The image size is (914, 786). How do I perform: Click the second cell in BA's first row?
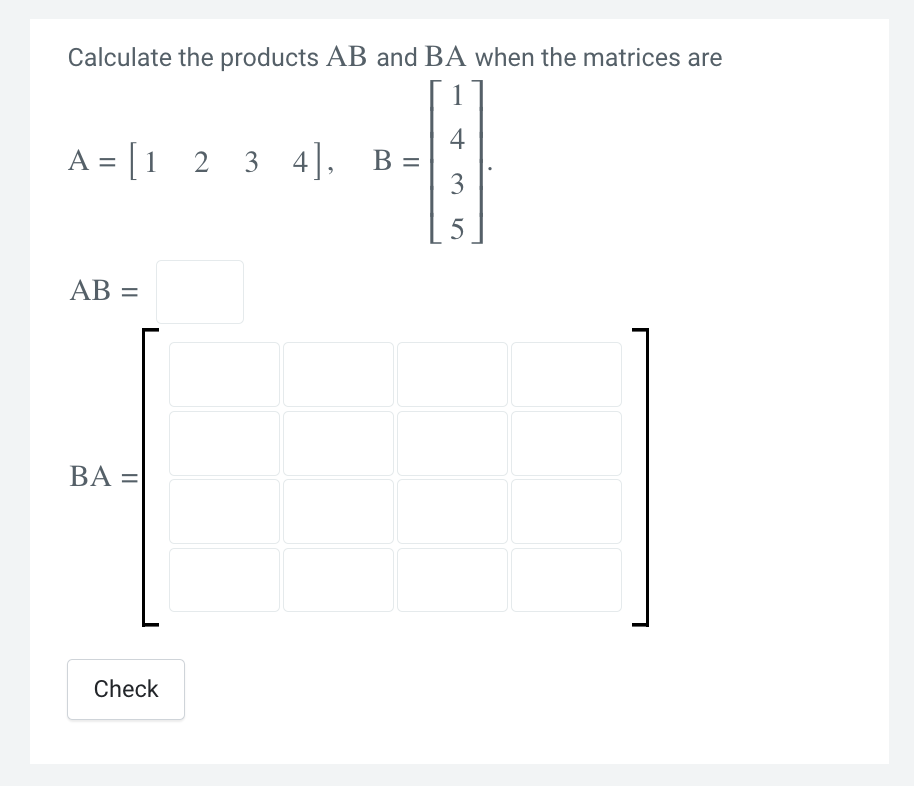[x=338, y=374]
